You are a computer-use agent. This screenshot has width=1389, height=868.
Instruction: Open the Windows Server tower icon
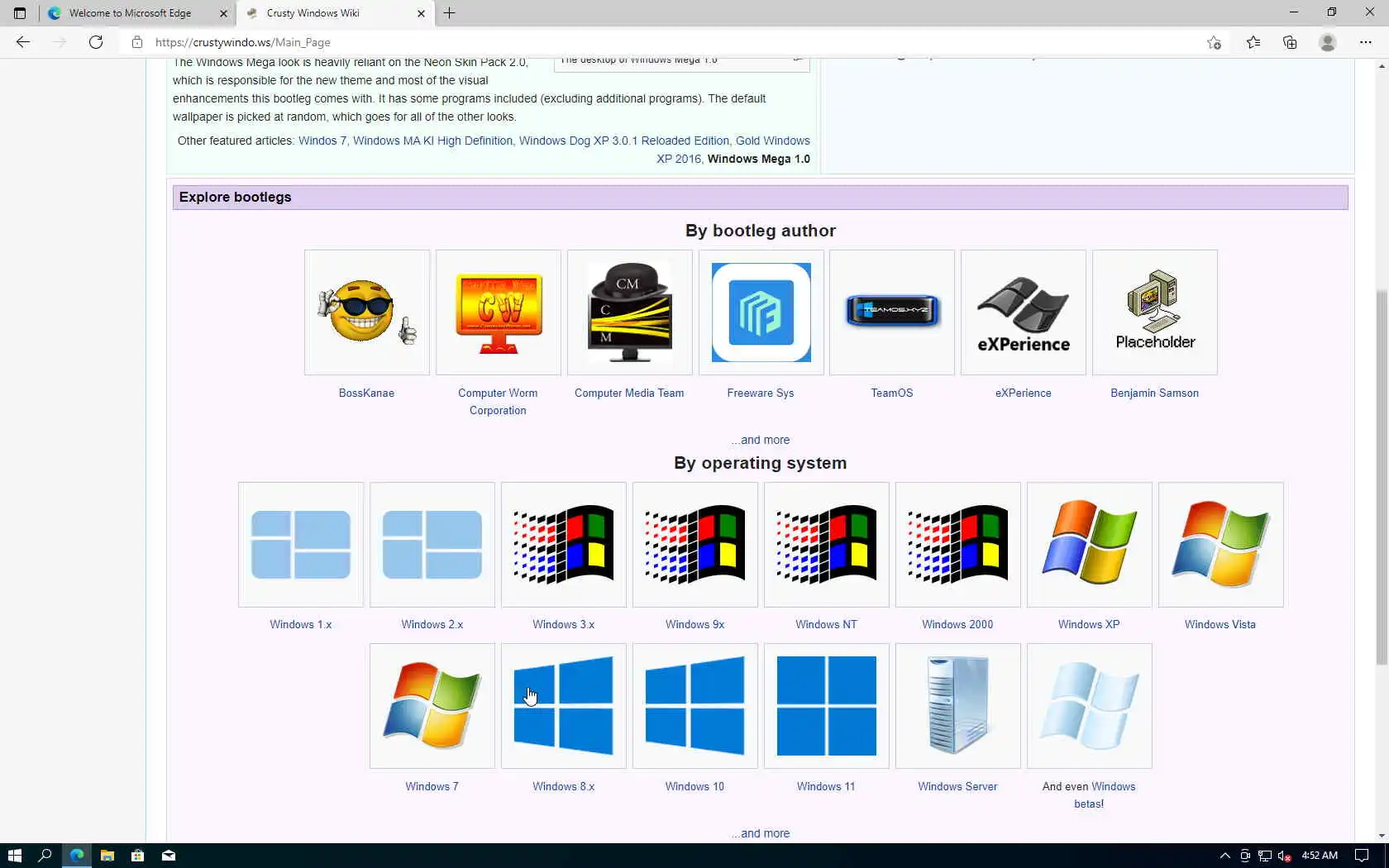pyautogui.click(x=958, y=706)
